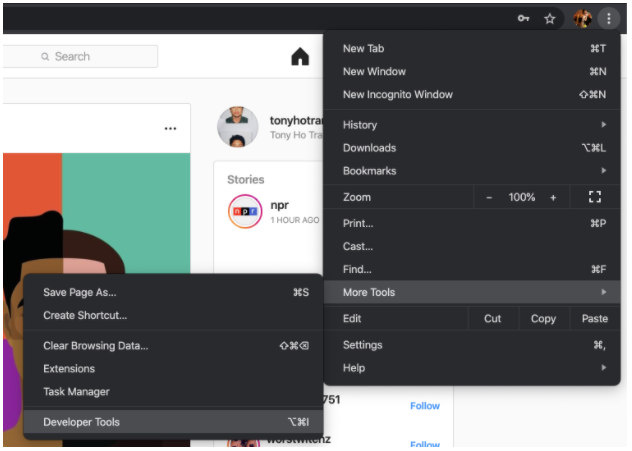The image size is (632, 451).
Task: Choose New Incognito Window
Action: click(398, 95)
